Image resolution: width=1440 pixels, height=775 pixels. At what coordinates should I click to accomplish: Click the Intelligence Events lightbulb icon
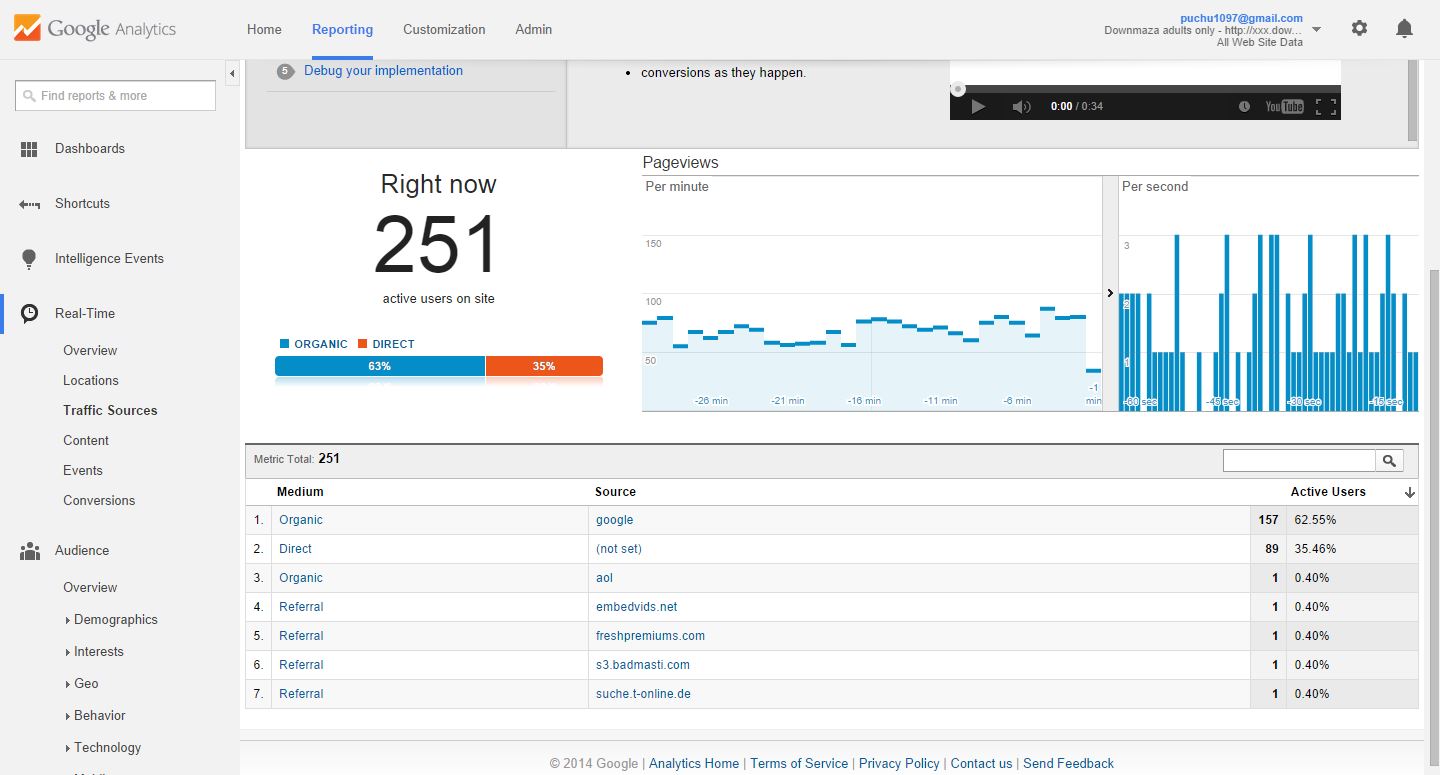pyautogui.click(x=29, y=259)
